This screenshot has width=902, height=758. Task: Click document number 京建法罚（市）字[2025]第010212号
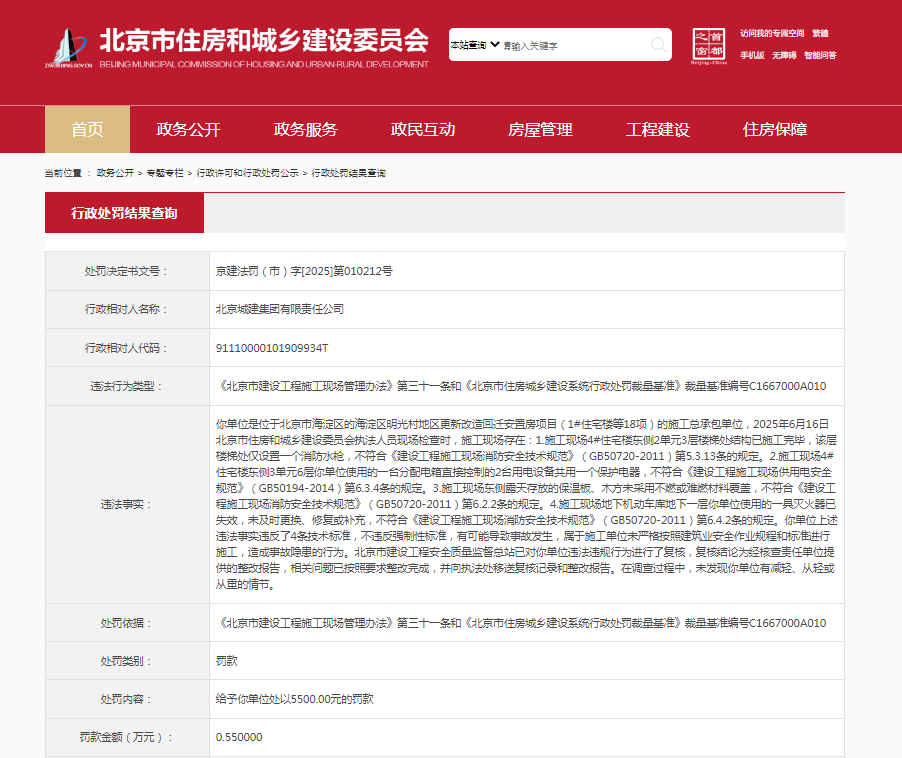click(x=304, y=271)
